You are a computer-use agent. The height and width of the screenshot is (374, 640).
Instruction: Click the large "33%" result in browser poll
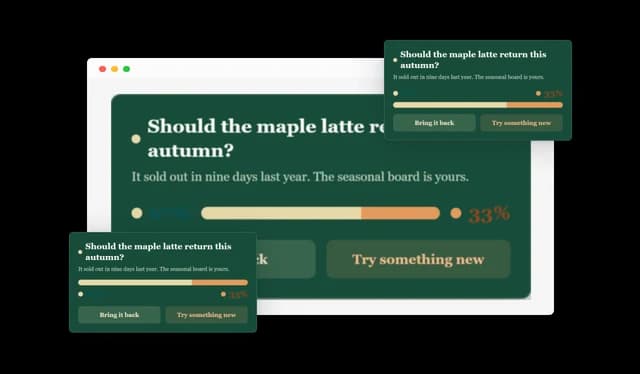click(489, 214)
